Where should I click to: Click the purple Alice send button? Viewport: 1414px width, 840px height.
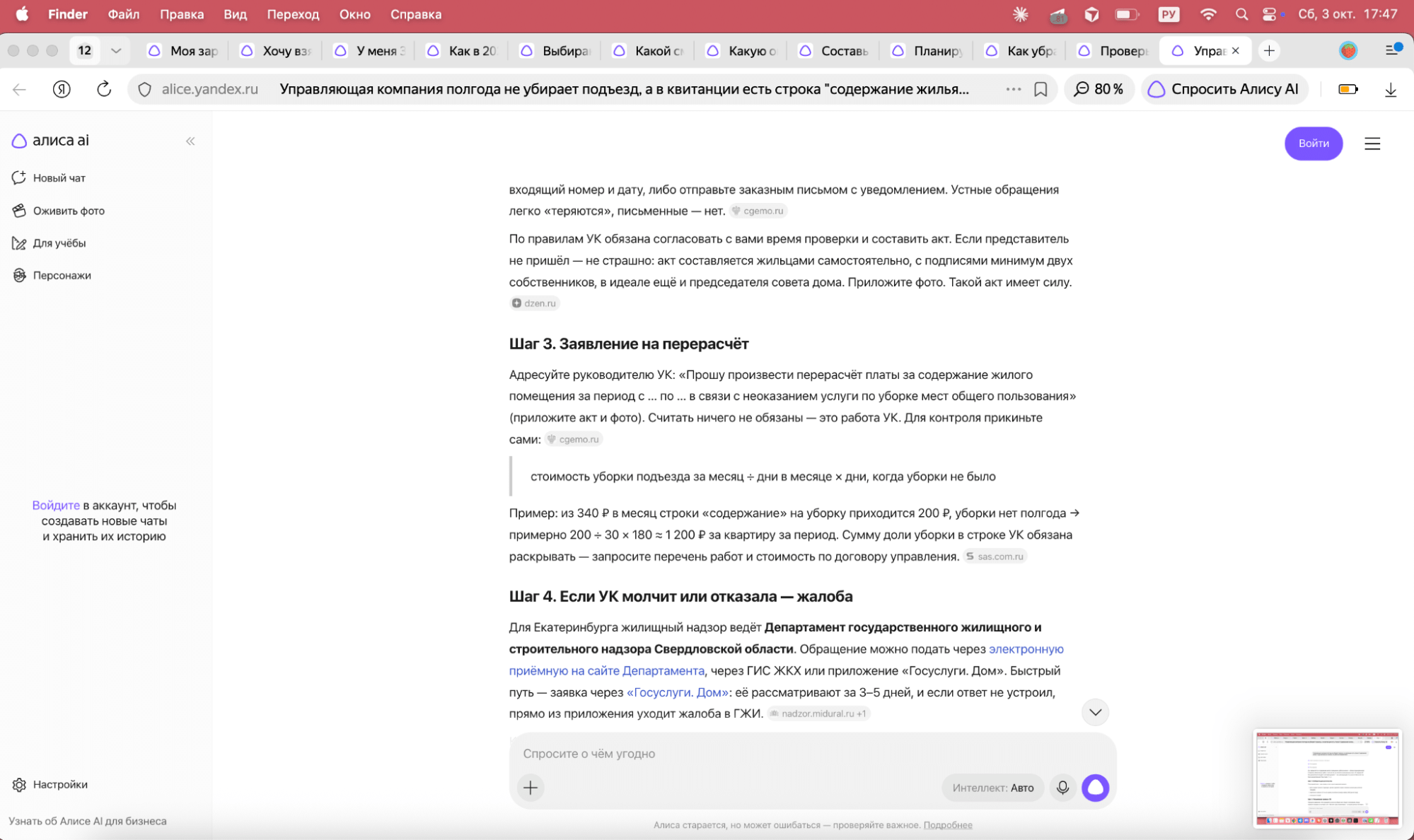[x=1095, y=787]
